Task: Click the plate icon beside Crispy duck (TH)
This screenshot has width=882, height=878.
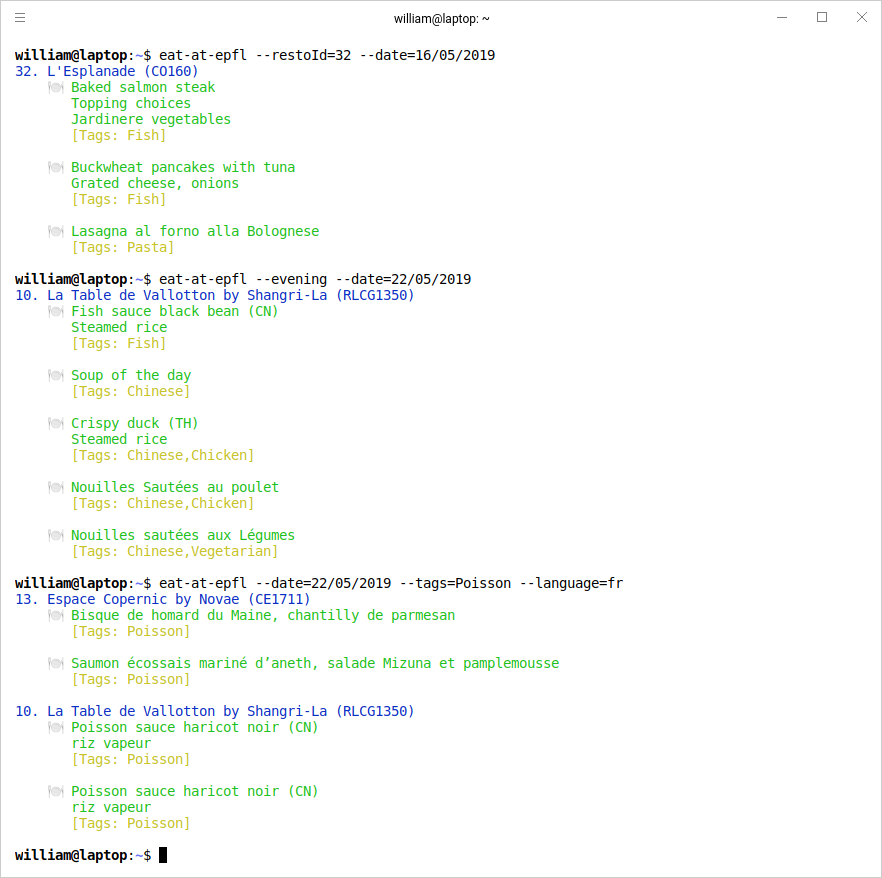Action: 56,424
